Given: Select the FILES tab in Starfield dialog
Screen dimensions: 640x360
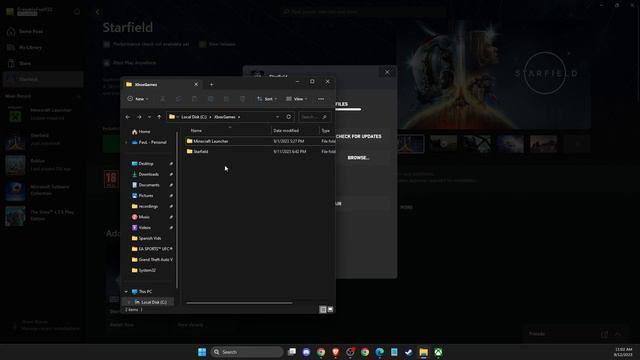Looking at the screenshot, I should tap(342, 104).
